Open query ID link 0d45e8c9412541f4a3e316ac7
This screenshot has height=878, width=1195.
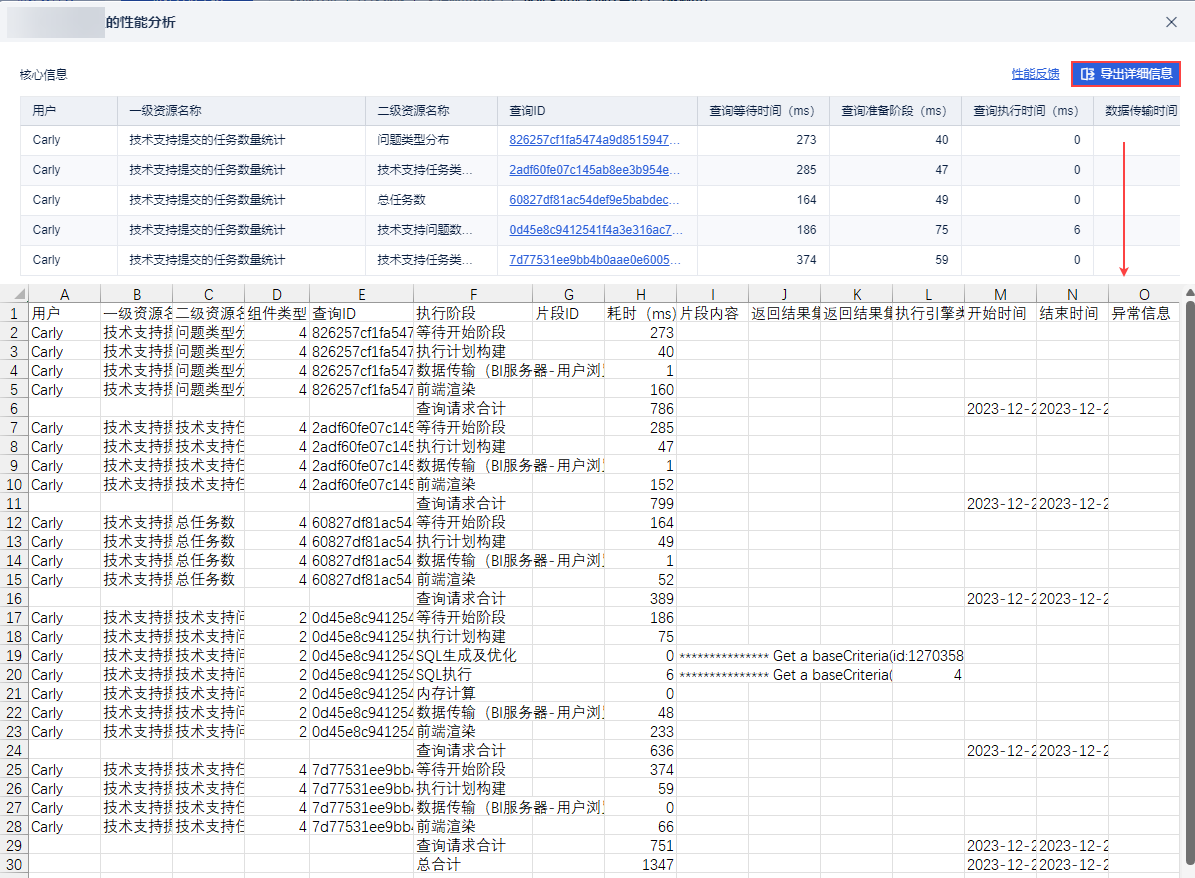pyautogui.click(x=595, y=229)
